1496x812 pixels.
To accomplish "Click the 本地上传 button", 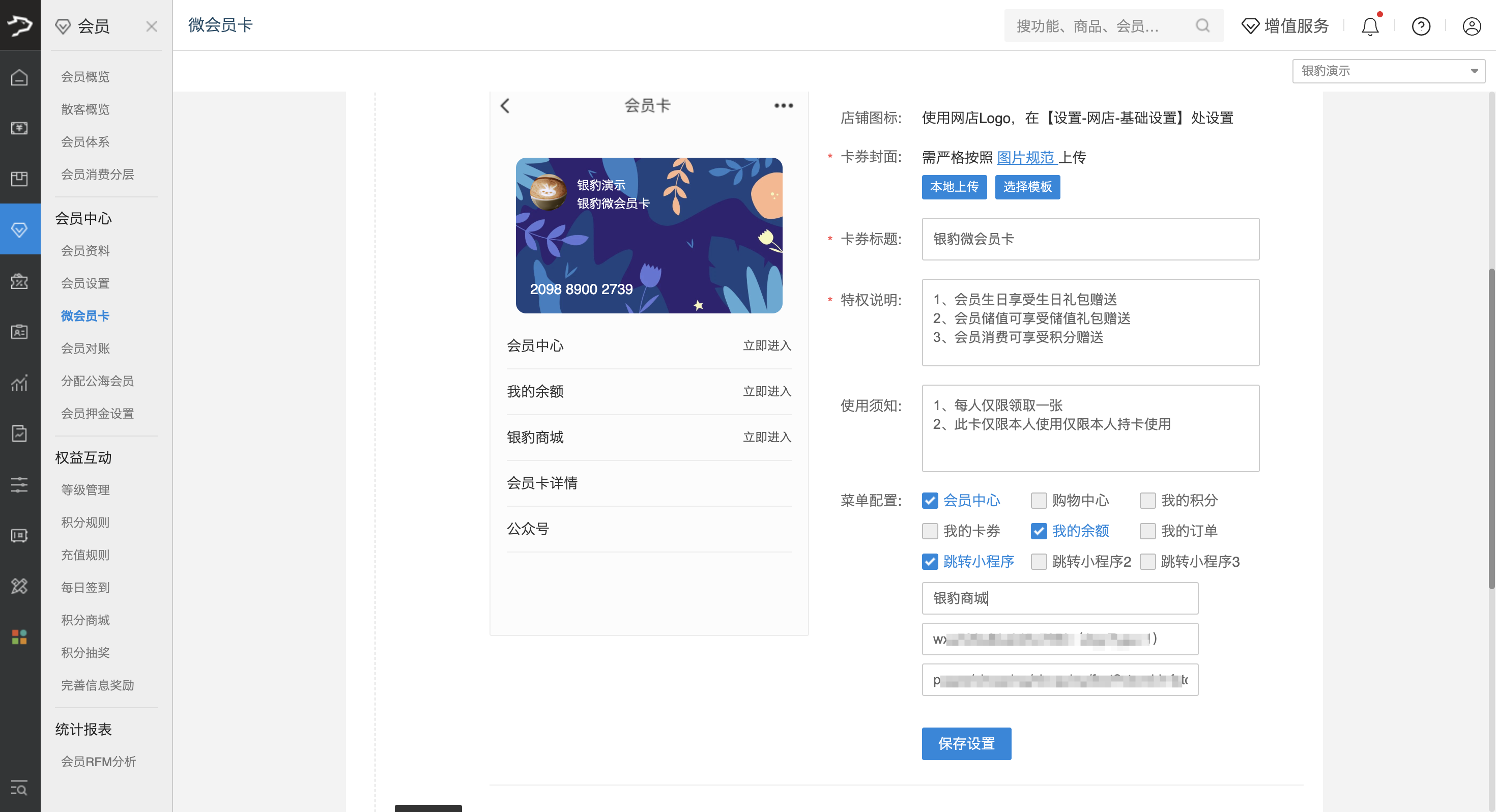I will tap(954, 187).
